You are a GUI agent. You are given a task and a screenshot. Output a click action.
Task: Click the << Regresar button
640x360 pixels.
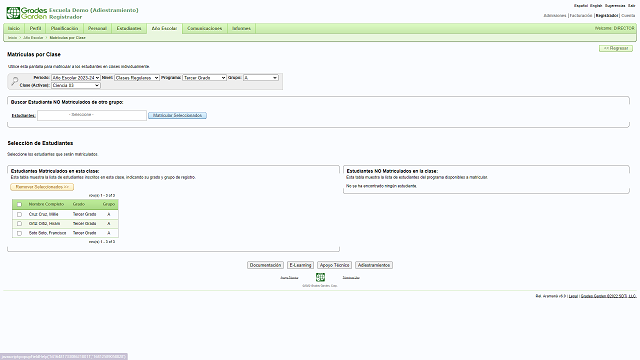pos(616,49)
